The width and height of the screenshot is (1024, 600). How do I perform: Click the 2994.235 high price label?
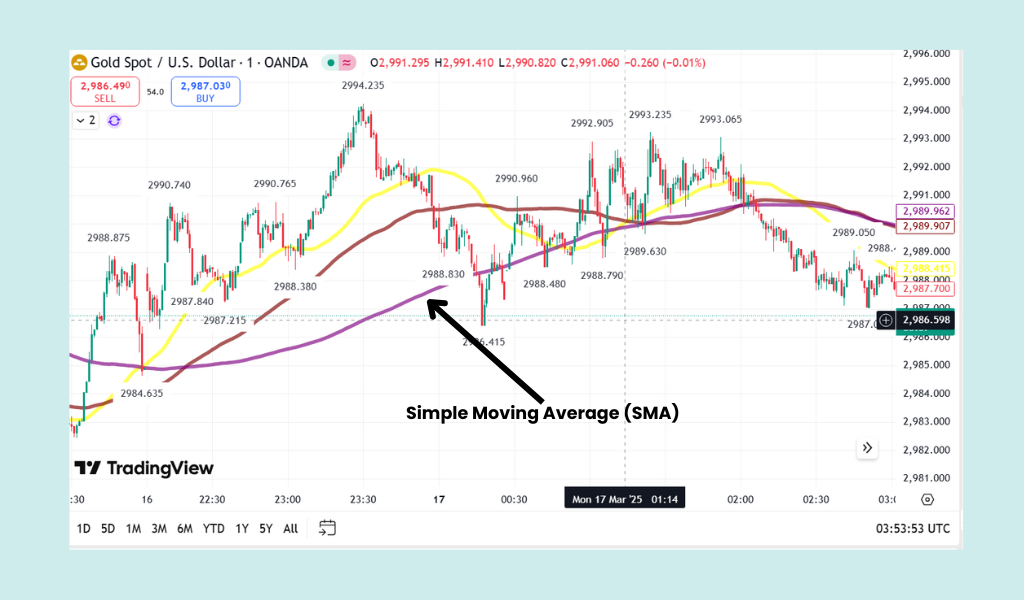[x=363, y=86]
